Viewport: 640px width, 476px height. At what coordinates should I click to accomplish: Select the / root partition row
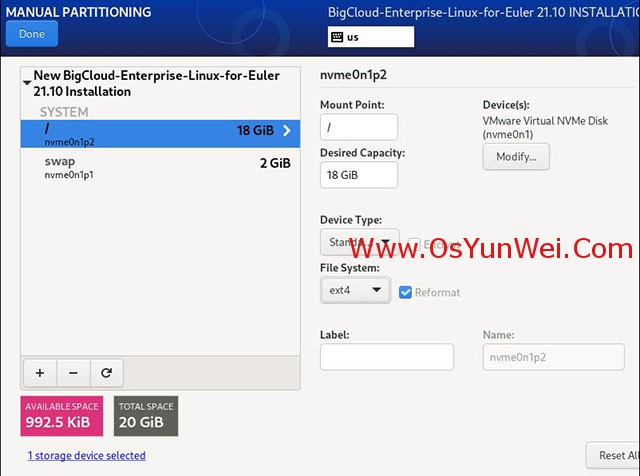tap(160, 133)
